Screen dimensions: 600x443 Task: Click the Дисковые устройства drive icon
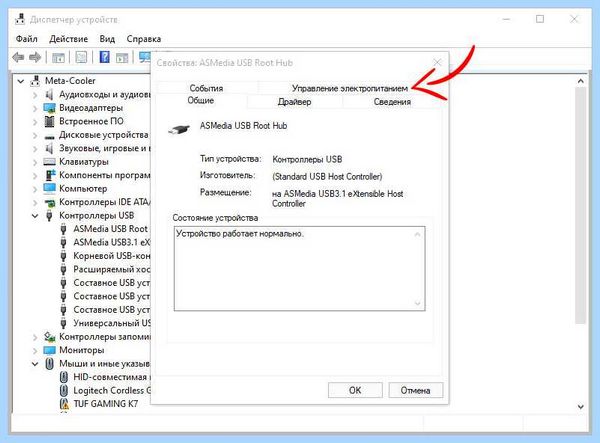(x=49, y=136)
